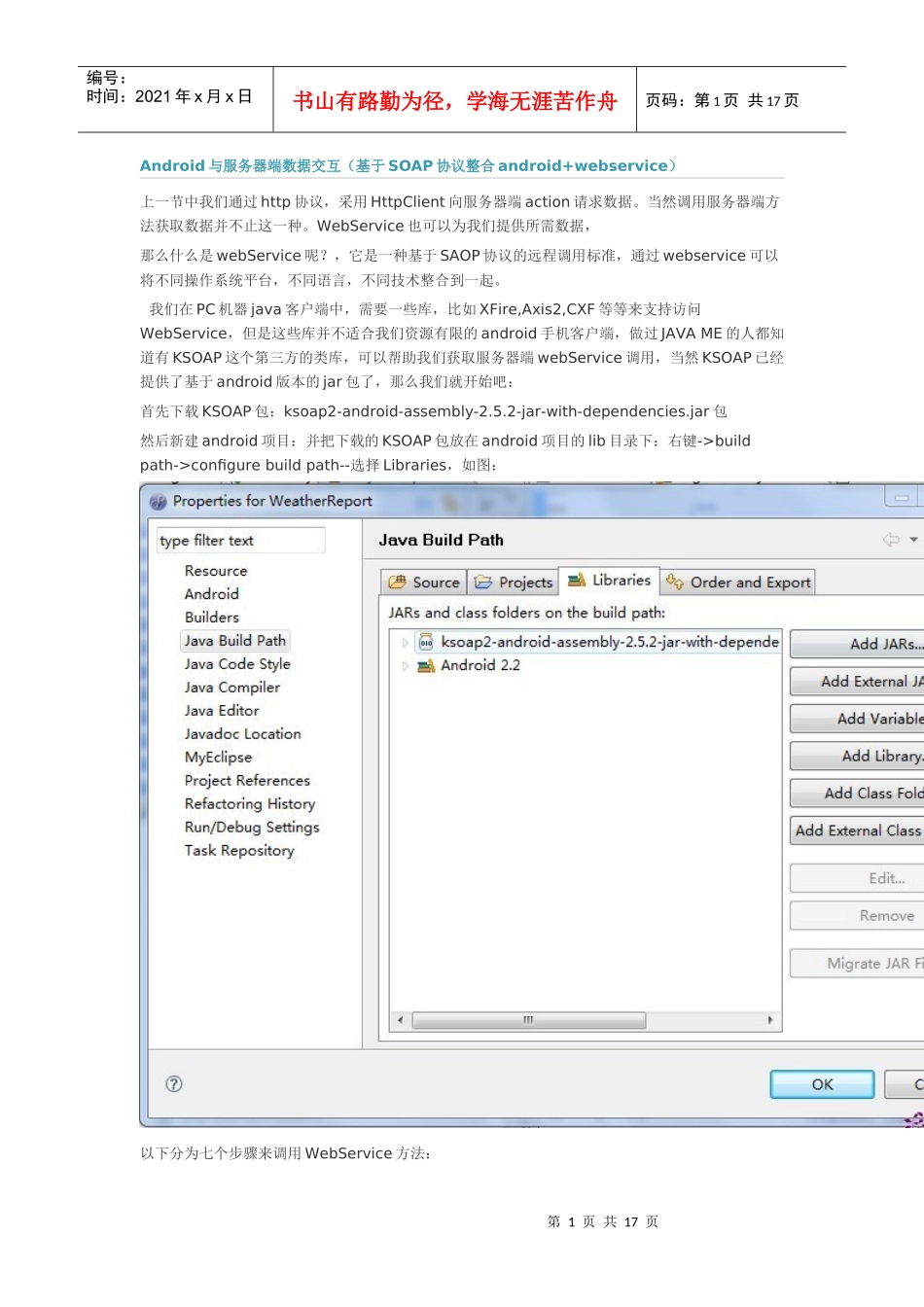This screenshot has height=1307, width=924.
Task: Click the scrollbar right arrow in JAR list
Action: point(770,1020)
